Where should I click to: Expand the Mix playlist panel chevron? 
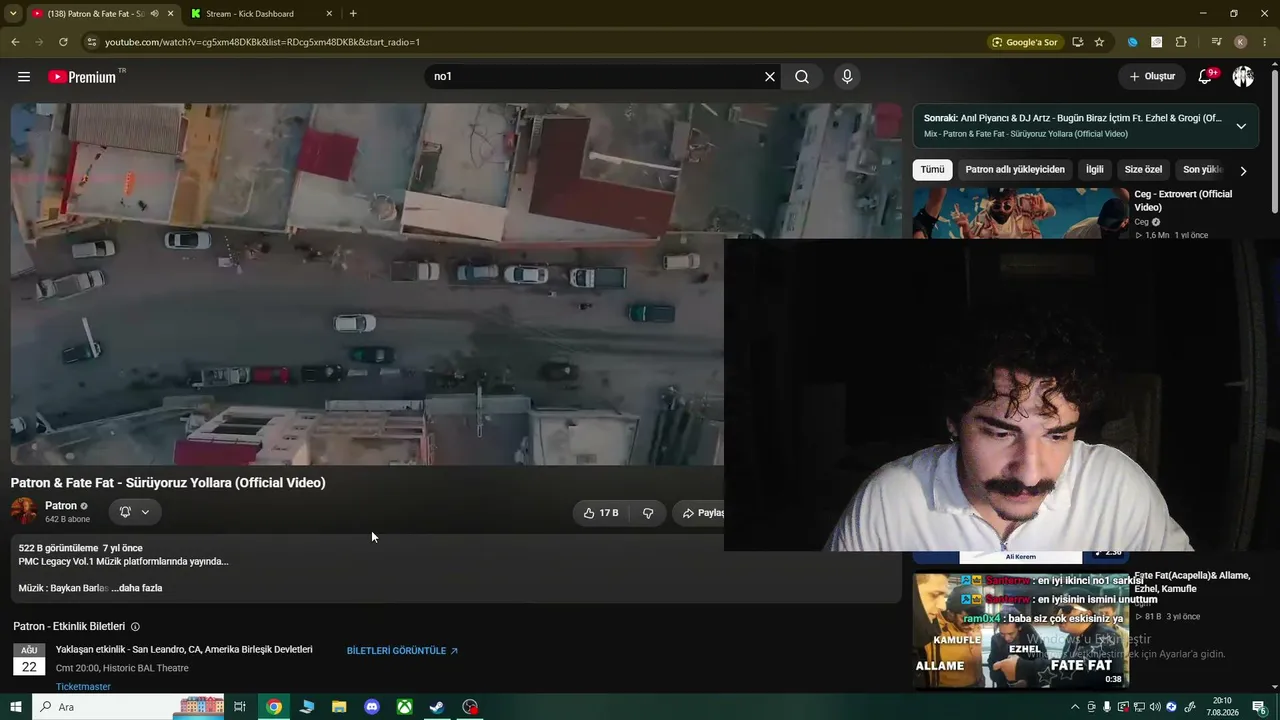pyautogui.click(x=1241, y=126)
